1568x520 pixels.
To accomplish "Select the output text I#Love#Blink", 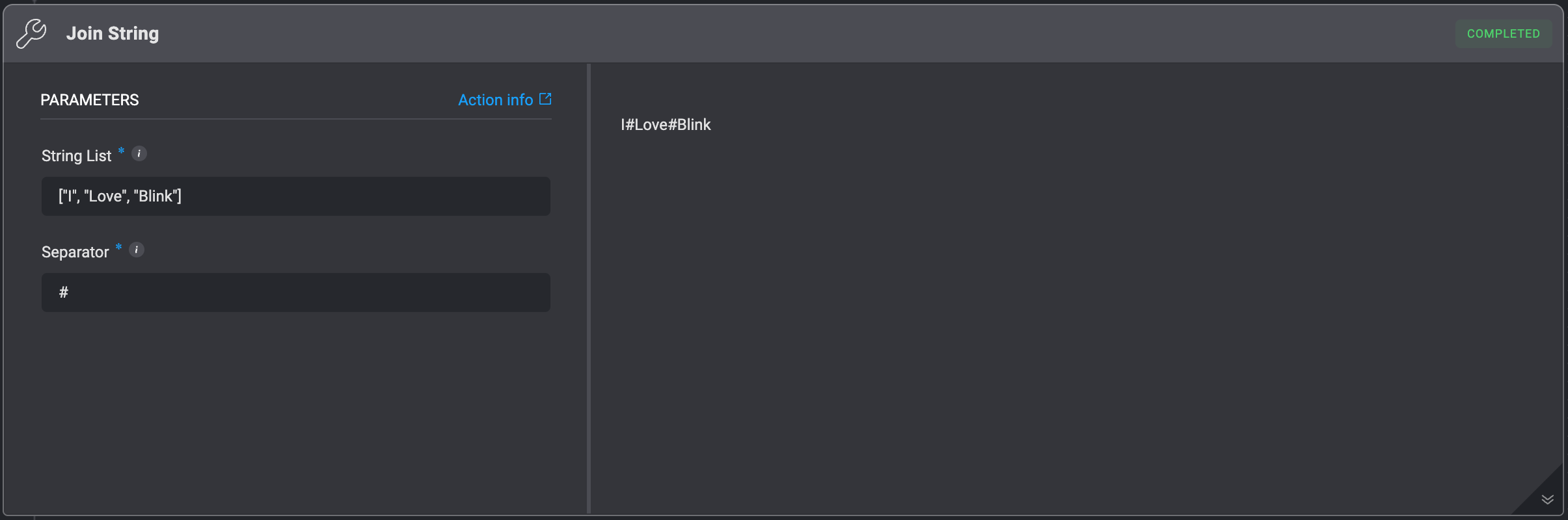I will click(666, 125).
